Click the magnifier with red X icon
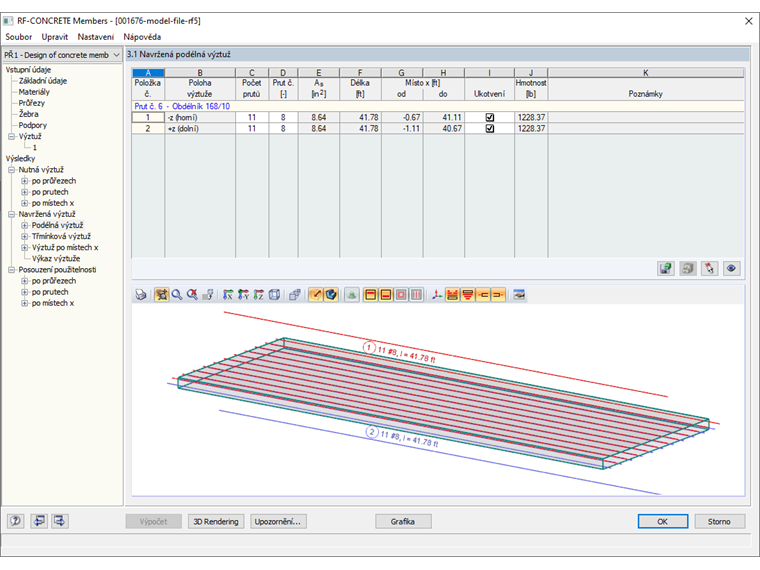The height and width of the screenshot is (570, 760). 192,295
